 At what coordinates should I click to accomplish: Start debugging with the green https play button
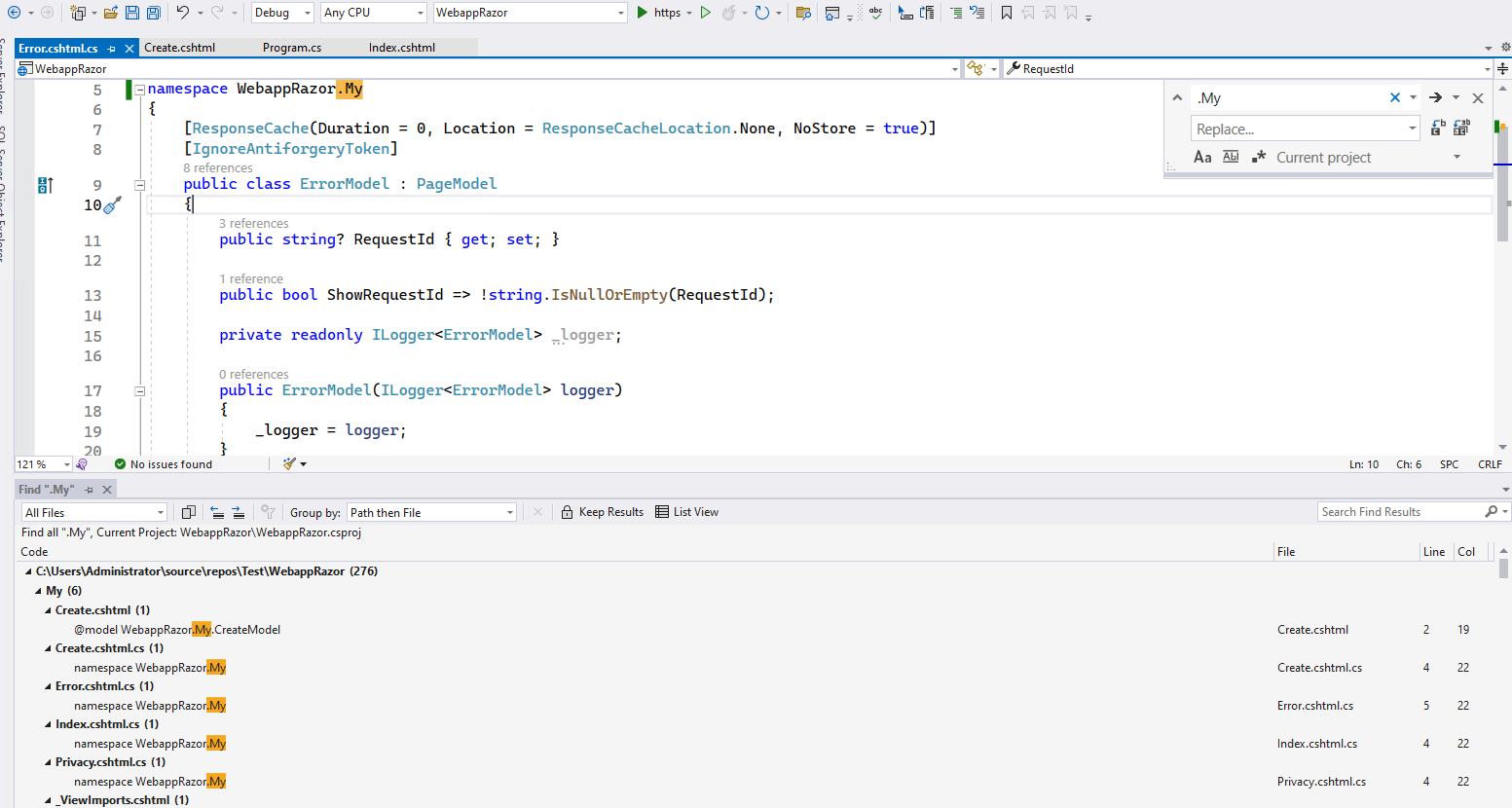tap(643, 13)
